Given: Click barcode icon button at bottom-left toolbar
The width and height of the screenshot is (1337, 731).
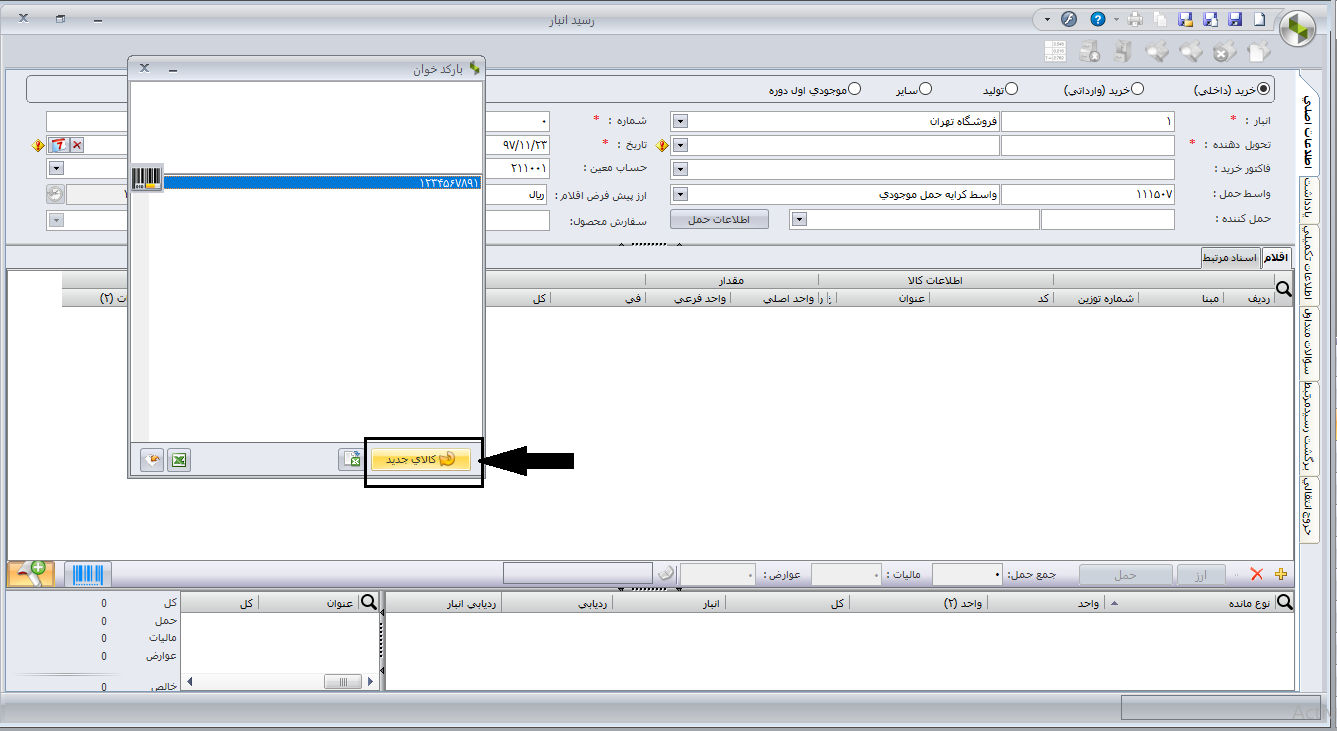Looking at the screenshot, I should [89, 574].
